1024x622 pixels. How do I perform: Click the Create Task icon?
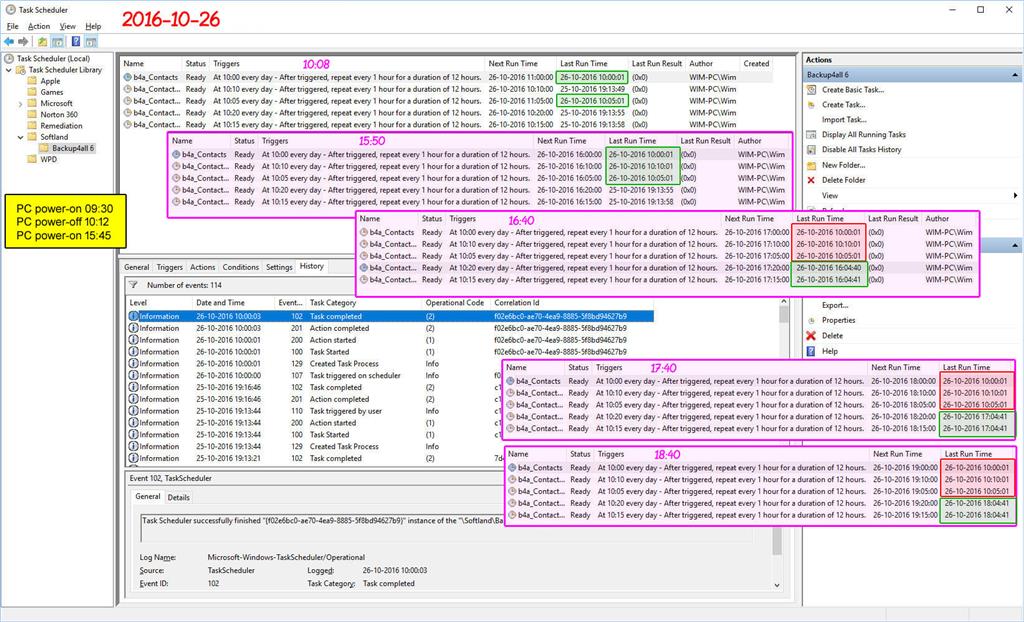click(811, 104)
